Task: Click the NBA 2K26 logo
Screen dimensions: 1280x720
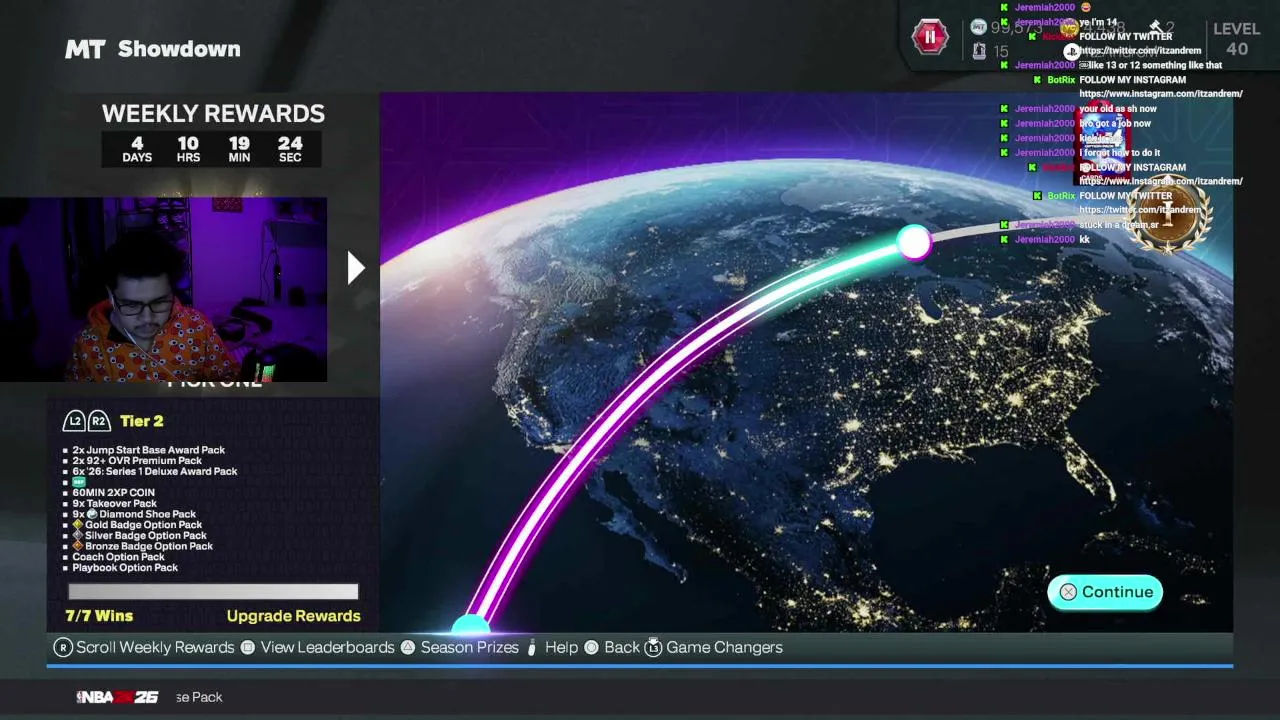Action: pos(117,697)
